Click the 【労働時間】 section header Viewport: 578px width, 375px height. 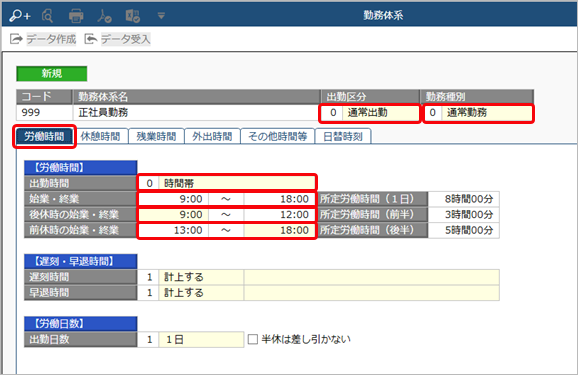point(81,168)
